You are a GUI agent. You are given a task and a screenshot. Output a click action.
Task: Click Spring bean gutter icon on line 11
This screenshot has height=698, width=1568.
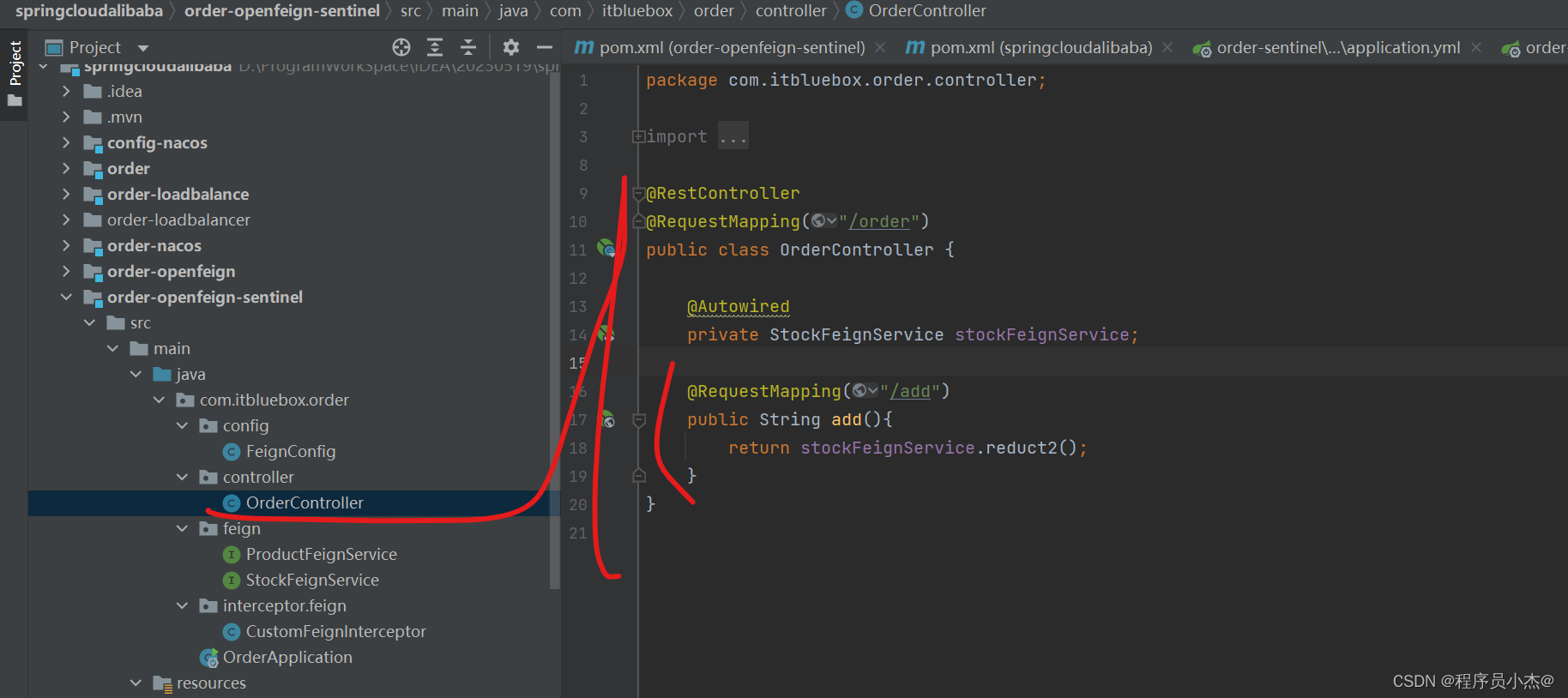(x=606, y=249)
